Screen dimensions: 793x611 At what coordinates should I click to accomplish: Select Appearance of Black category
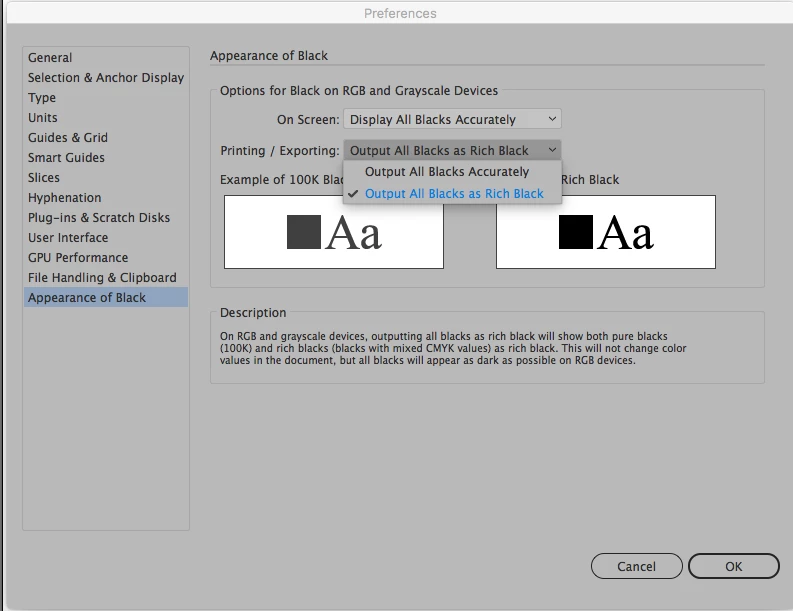click(106, 297)
